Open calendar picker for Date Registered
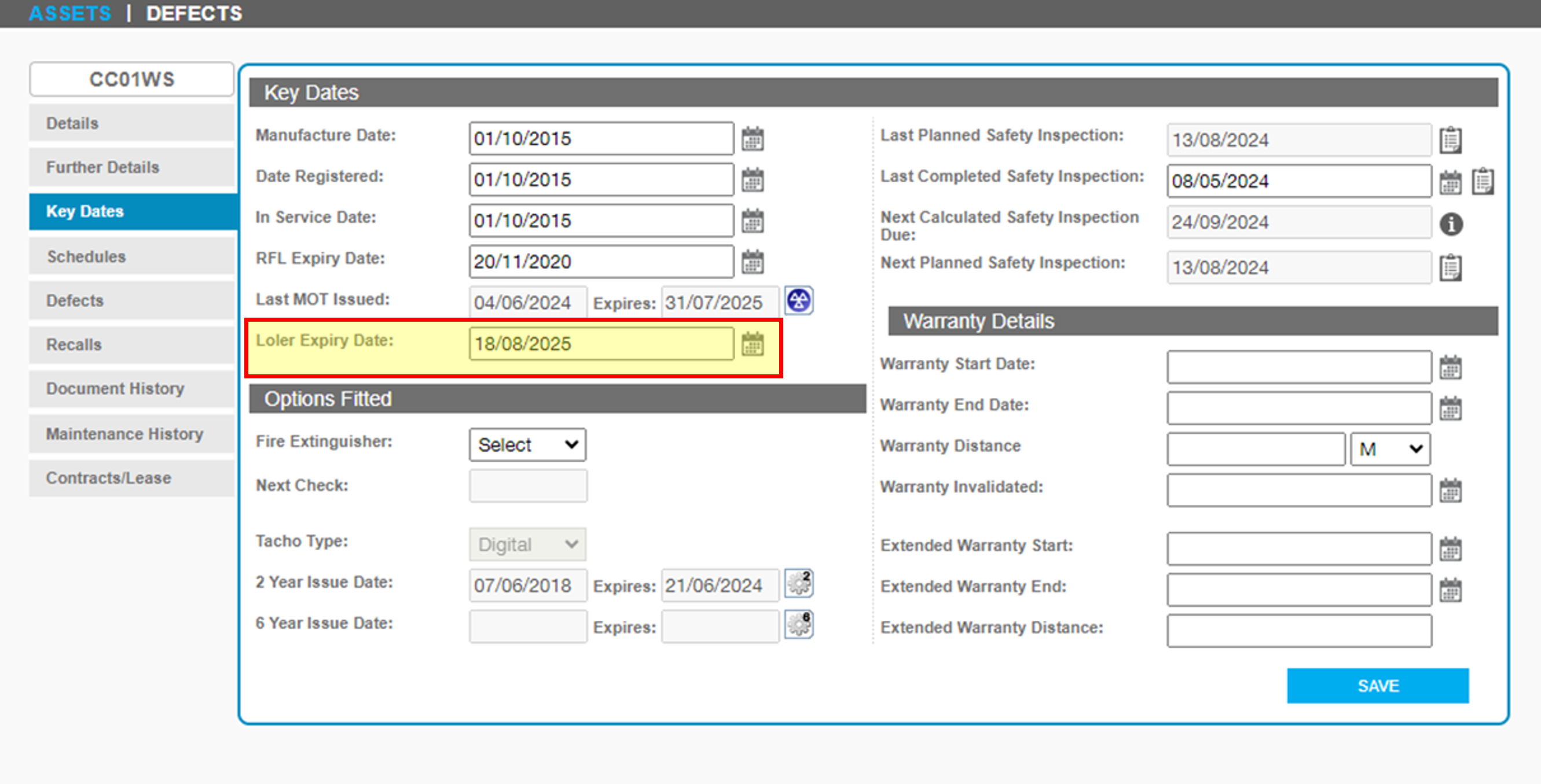The height and width of the screenshot is (784, 1541). (x=753, y=179)
